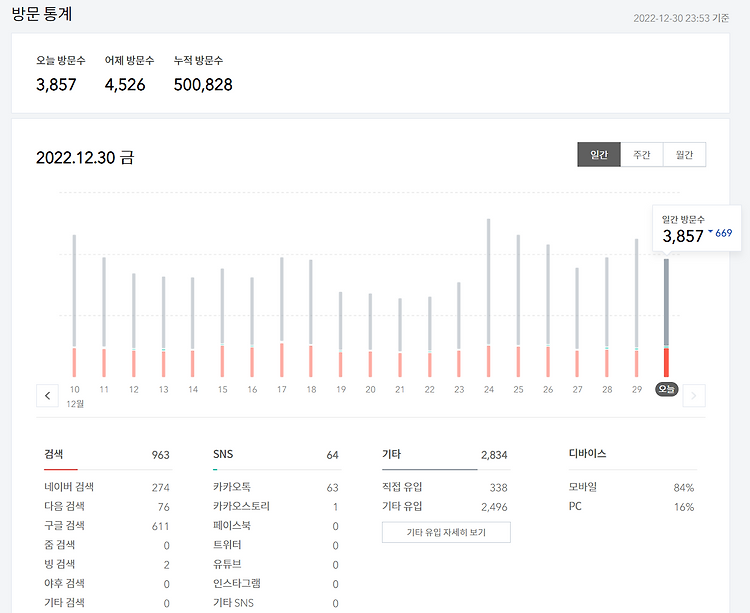Click the 일간 방문수 3,857 tooltip

[697, 229]
